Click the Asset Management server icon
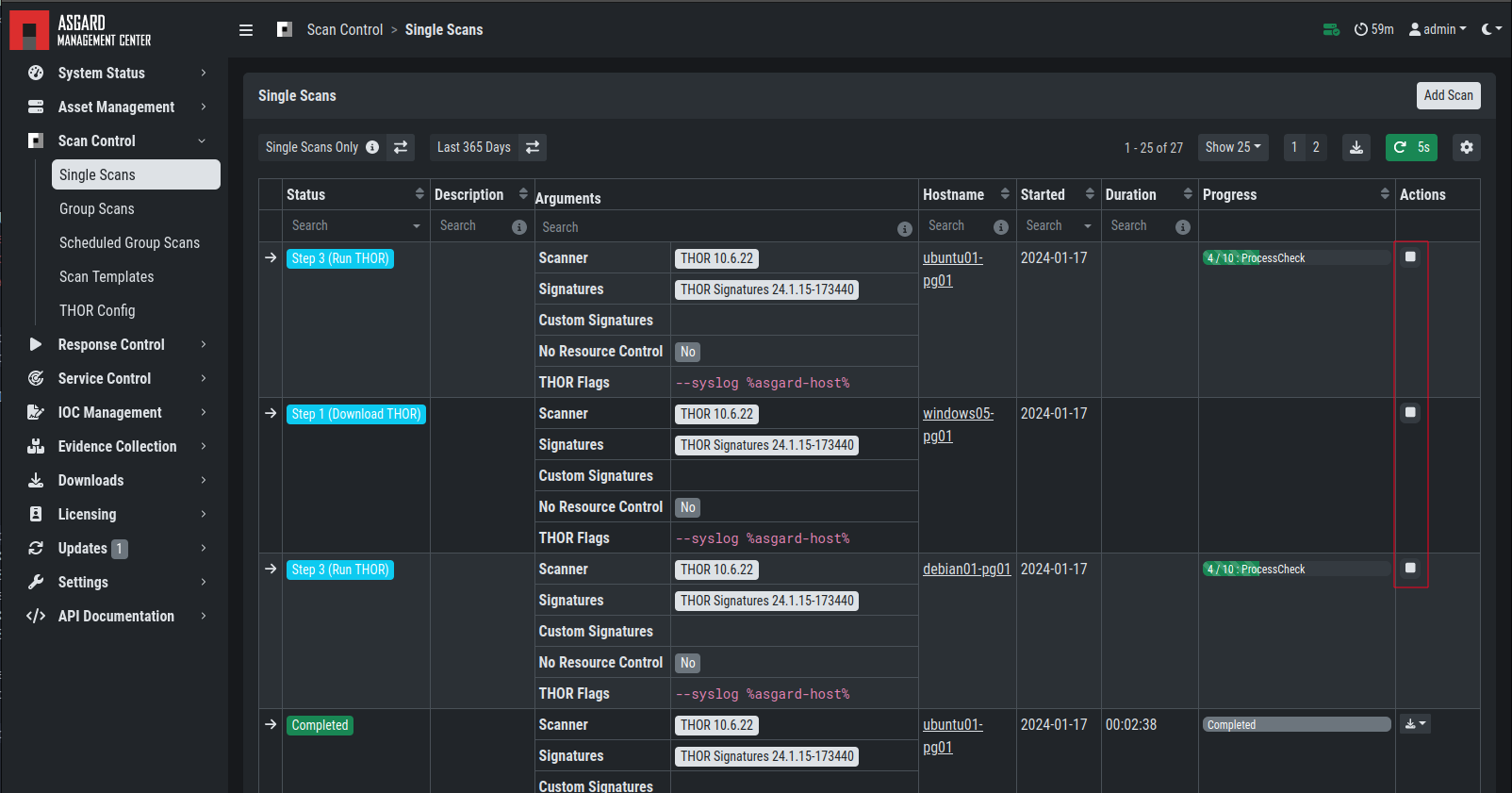The image size is (1512, 793). coord(36,107)
